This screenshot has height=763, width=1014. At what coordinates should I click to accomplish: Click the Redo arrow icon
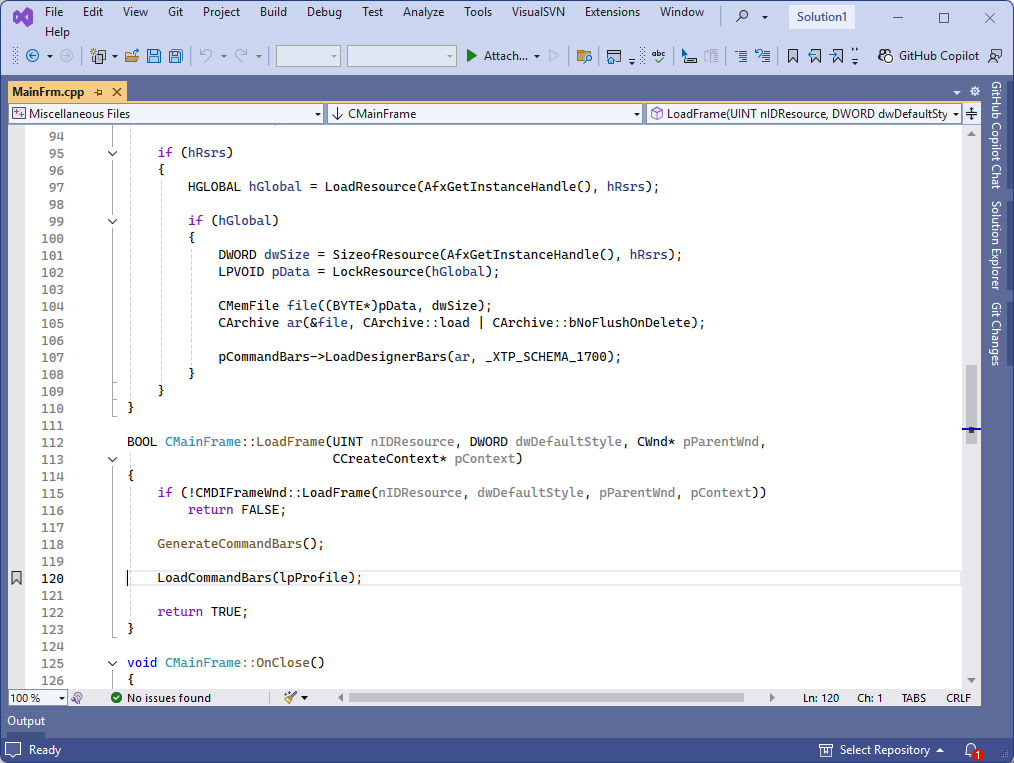[241, 56]
